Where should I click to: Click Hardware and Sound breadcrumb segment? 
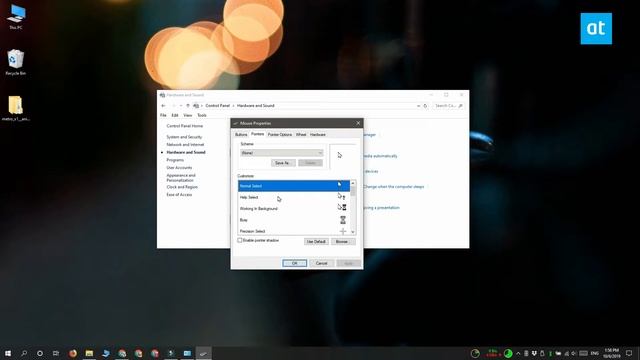pyautogui.click(x=256, y=106)
